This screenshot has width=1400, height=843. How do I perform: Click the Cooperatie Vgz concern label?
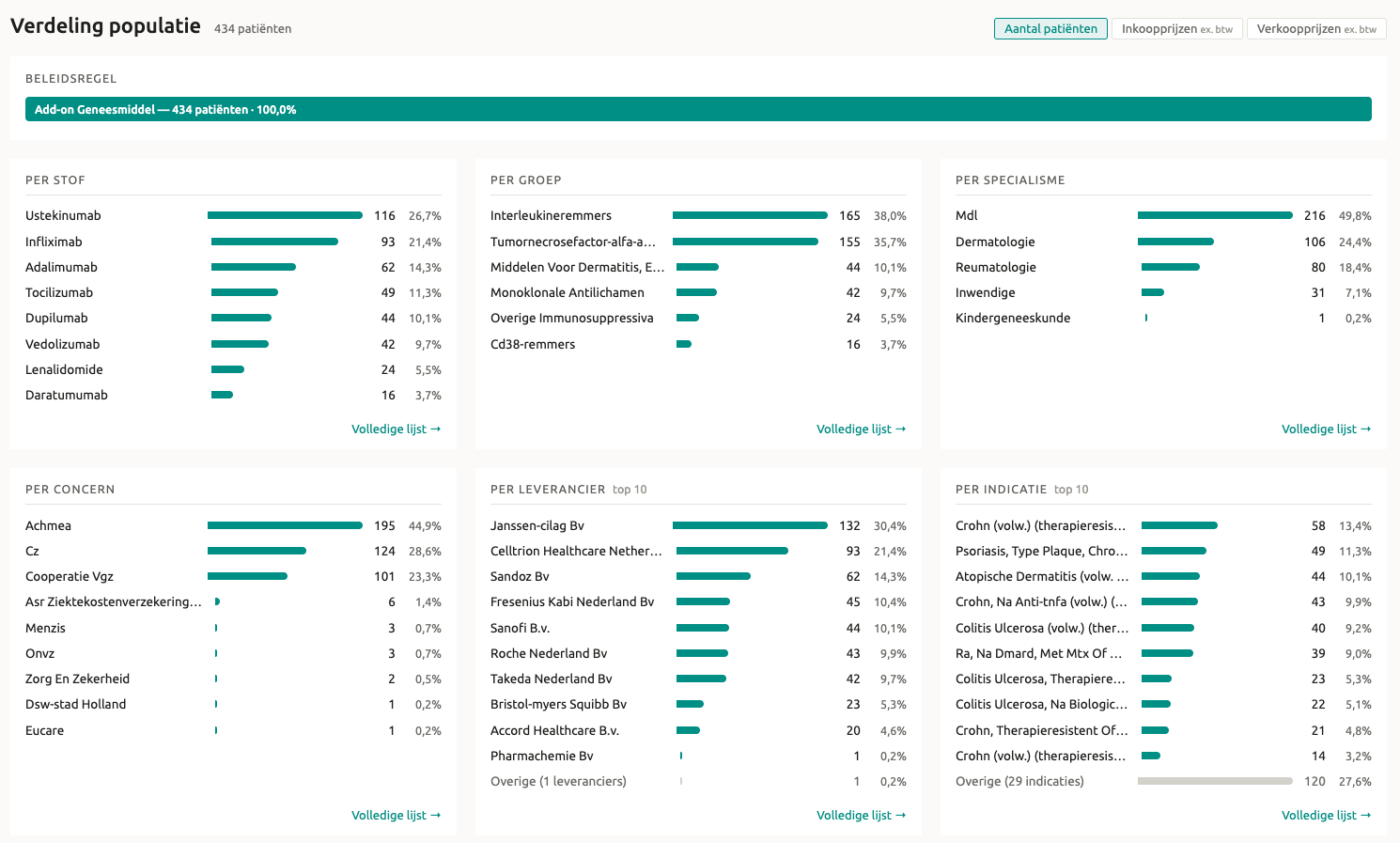[70, 577]
